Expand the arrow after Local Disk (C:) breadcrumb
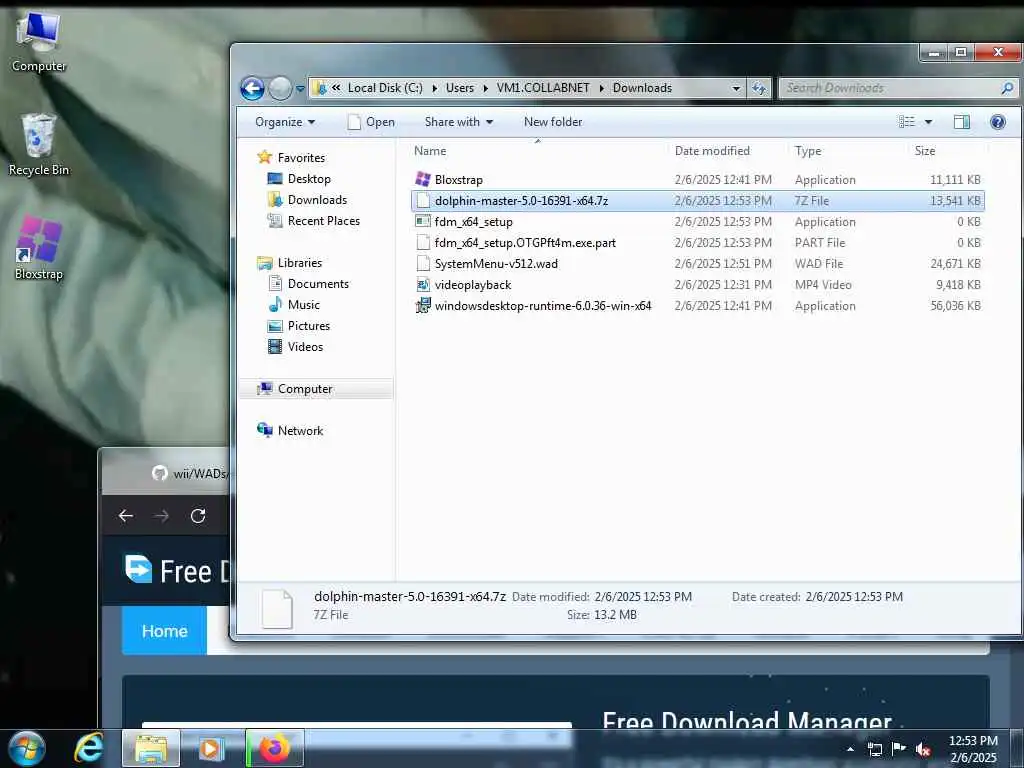Viewport: 1024px width, 768px height. 434,88
